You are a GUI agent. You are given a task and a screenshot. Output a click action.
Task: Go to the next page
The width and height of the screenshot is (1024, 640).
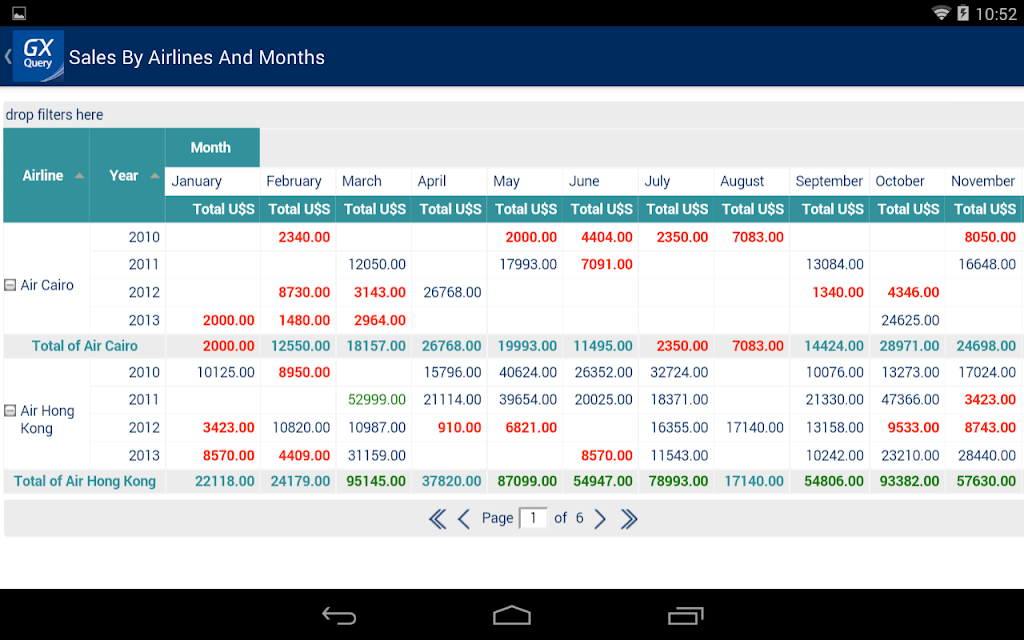(x=600, y=519)
